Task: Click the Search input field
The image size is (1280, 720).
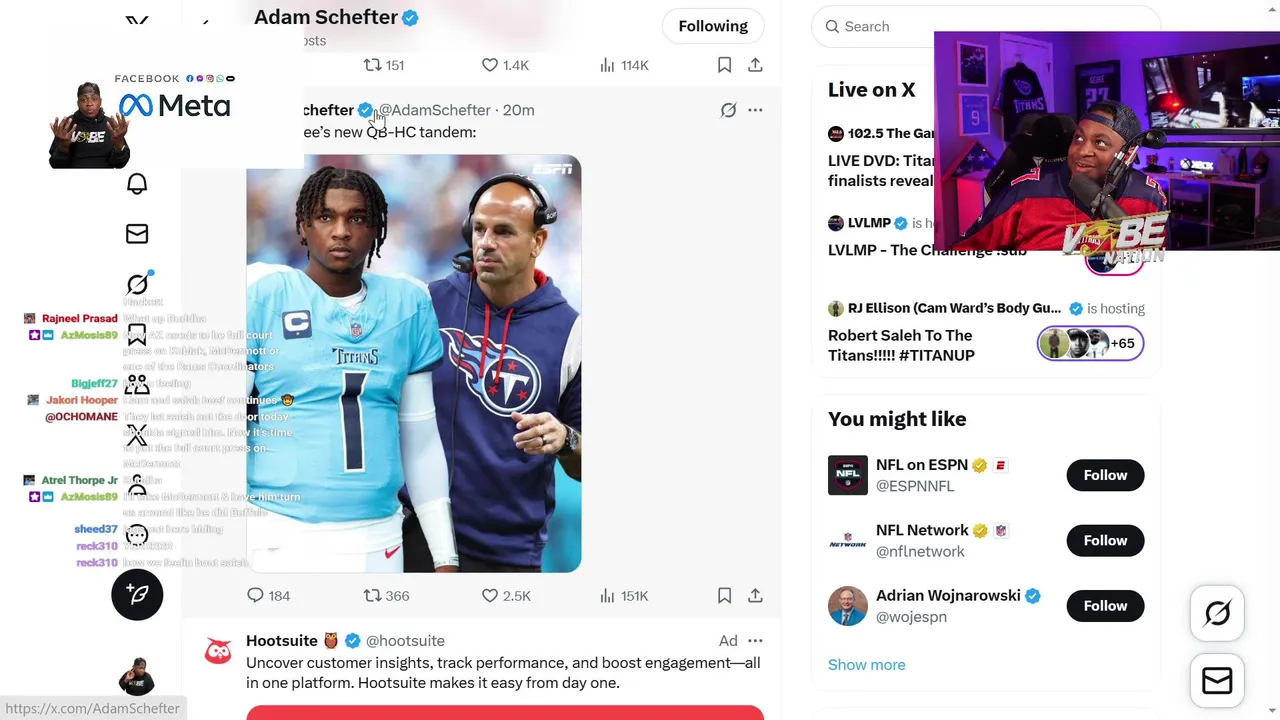Action: pyautogui.click(x=985, y=27)
